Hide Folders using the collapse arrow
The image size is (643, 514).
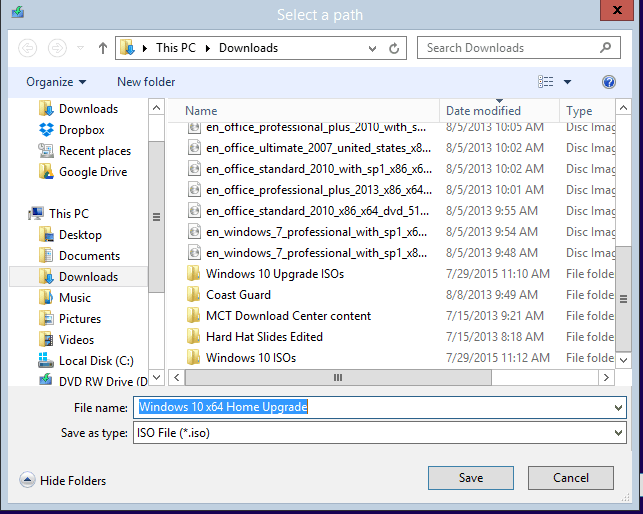pyautogui.click(x=27, y=480)
